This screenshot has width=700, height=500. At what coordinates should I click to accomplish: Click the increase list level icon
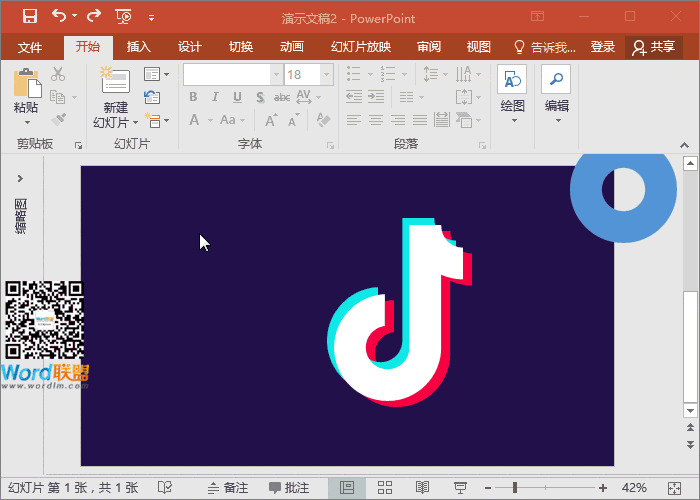pos(376,97)
